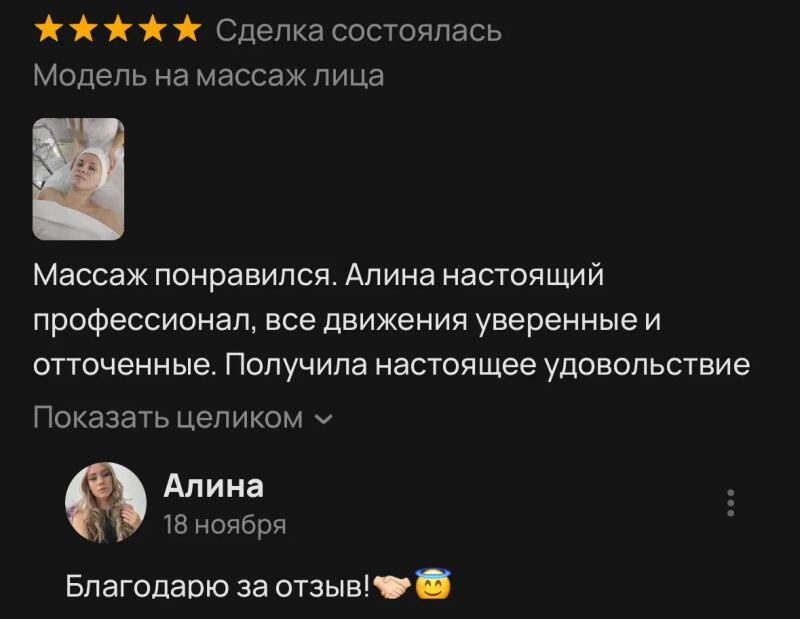Click the review line ending with 'удовольствие'
Image resolution: width=800 pixels, height=619 pixels.
[x=391, y=365]
